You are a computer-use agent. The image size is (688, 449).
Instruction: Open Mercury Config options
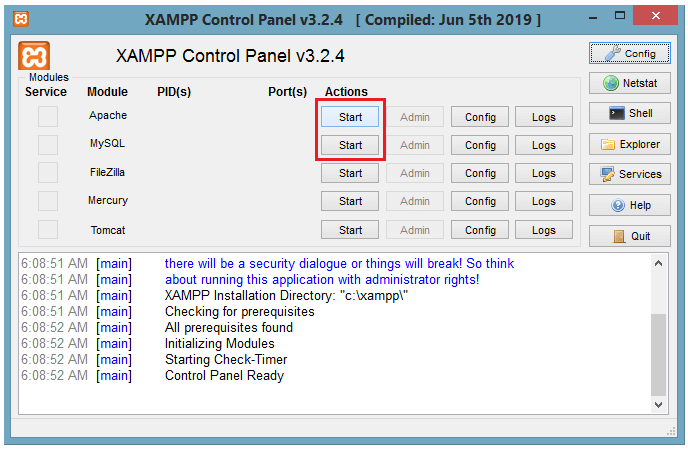tap(480, 201)
